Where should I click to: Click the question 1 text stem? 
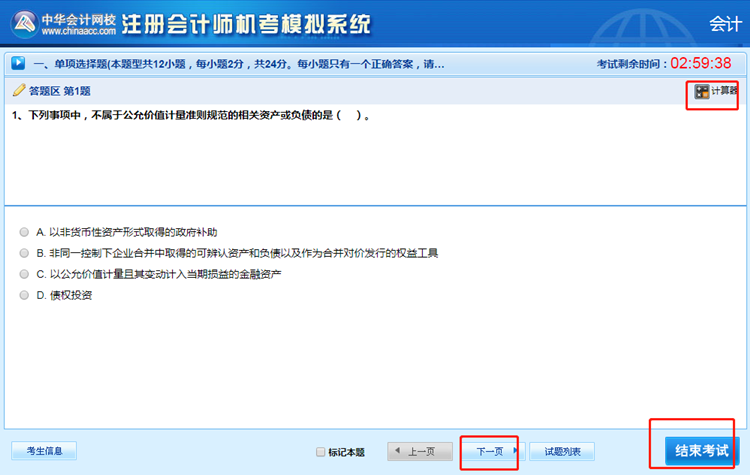pos(192,115)
